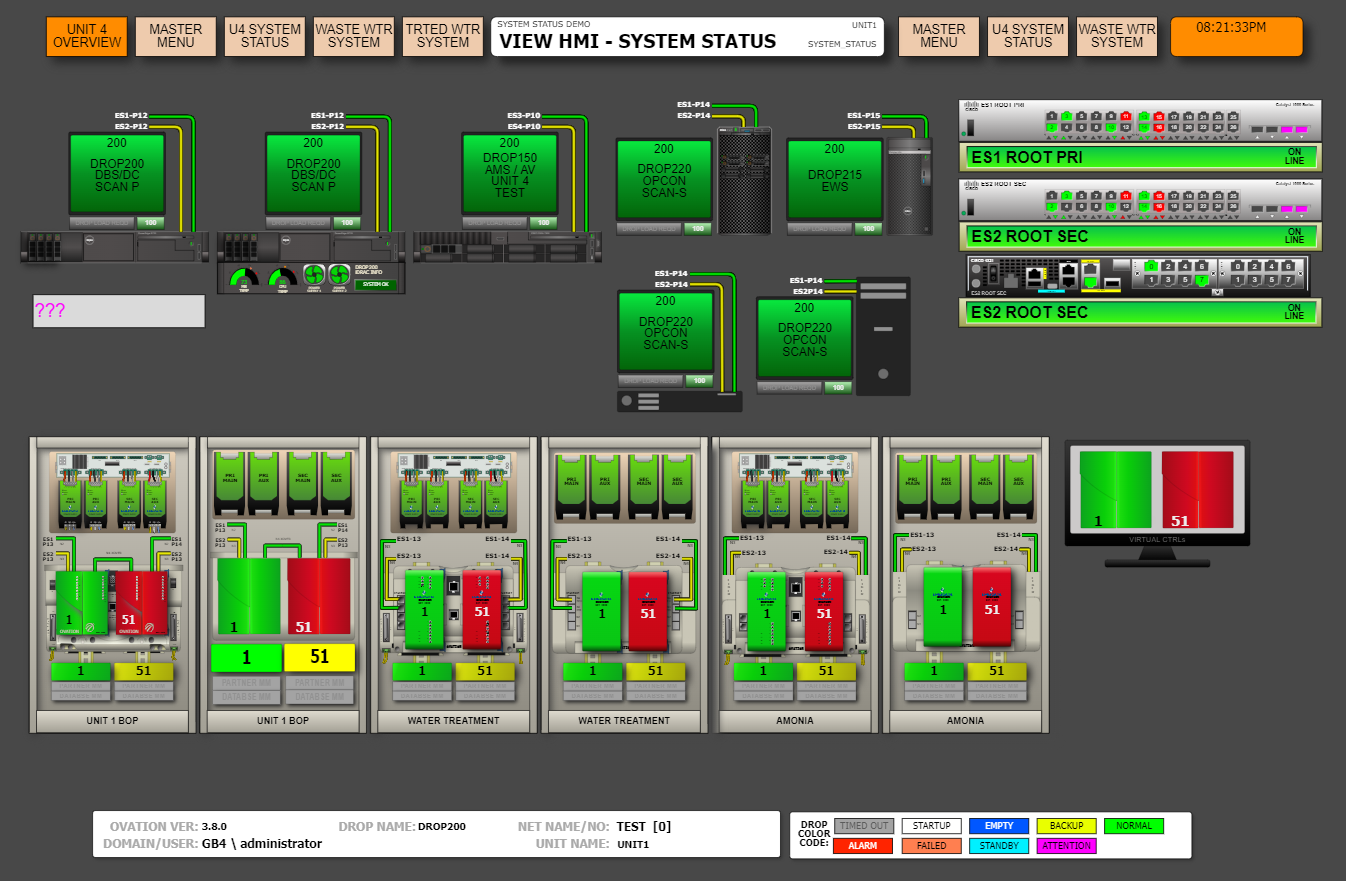The image size is (1346, 881).
Task: Click the NORMAL green color code swatch
Action: (1133, 826)
